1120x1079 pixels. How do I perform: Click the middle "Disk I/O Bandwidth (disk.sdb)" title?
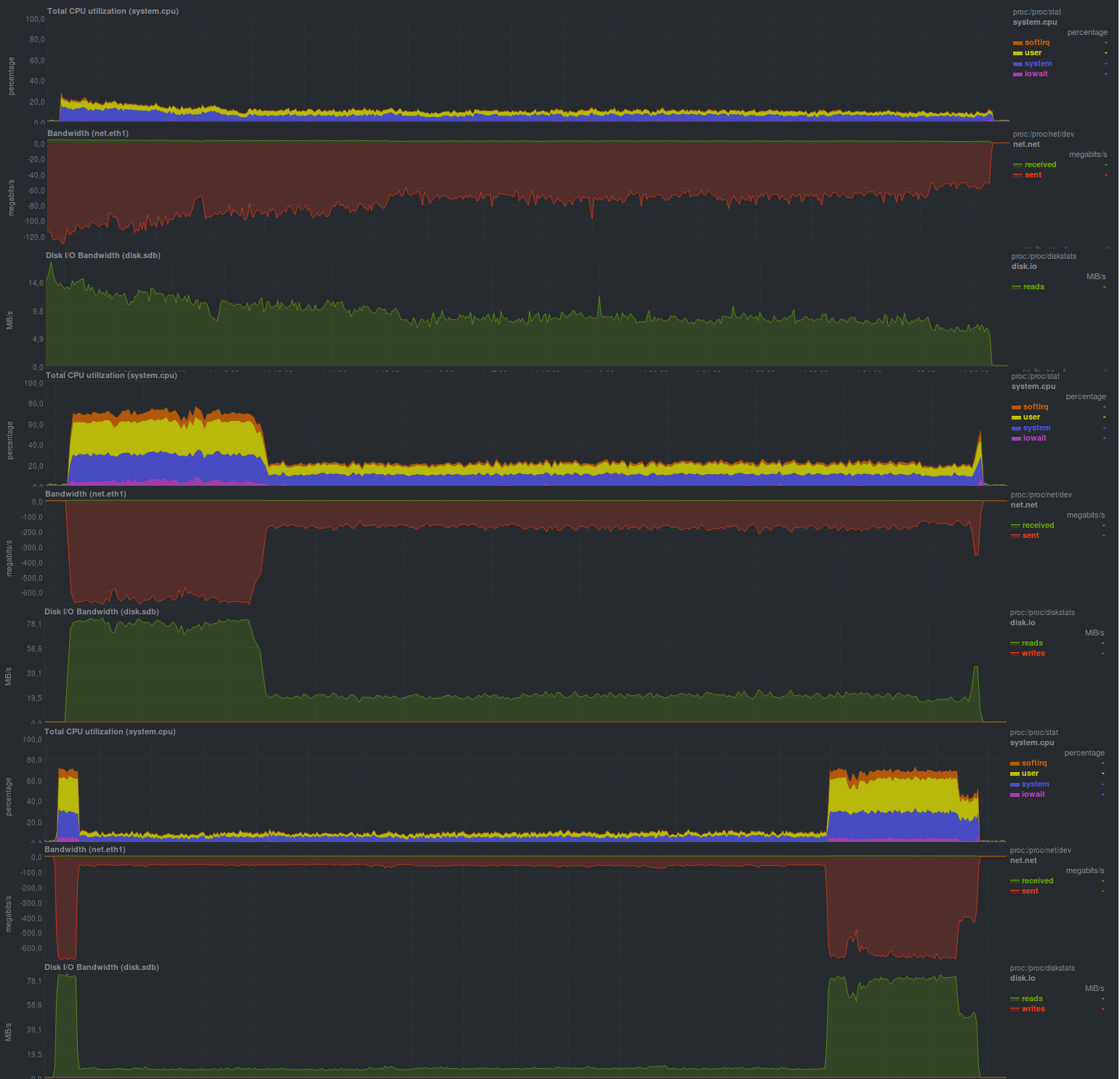[x=102, y=612]
